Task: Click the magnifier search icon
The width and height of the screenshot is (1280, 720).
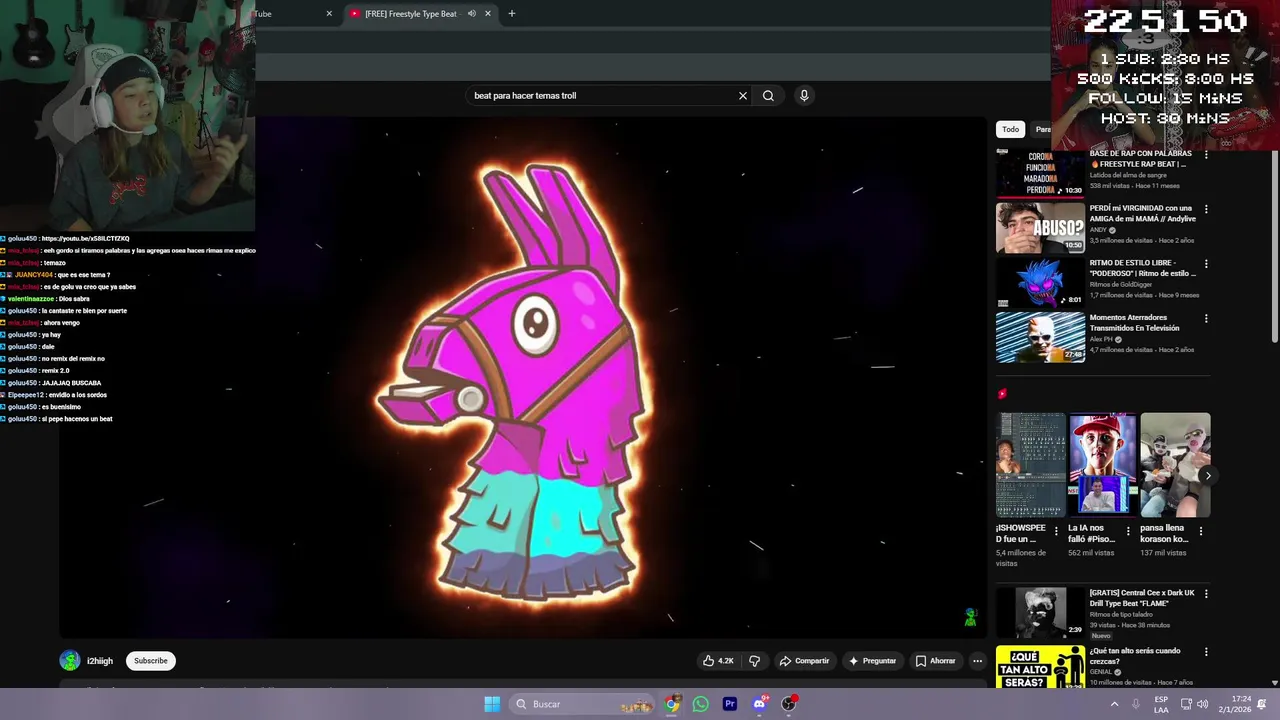Action: [768, 96]
